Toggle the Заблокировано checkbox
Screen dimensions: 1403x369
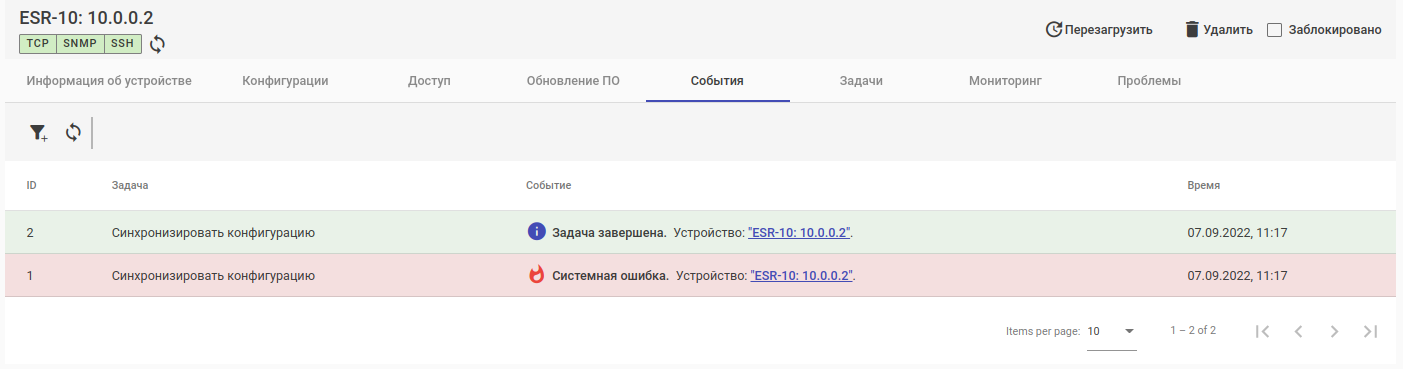tap(1274, 30)
